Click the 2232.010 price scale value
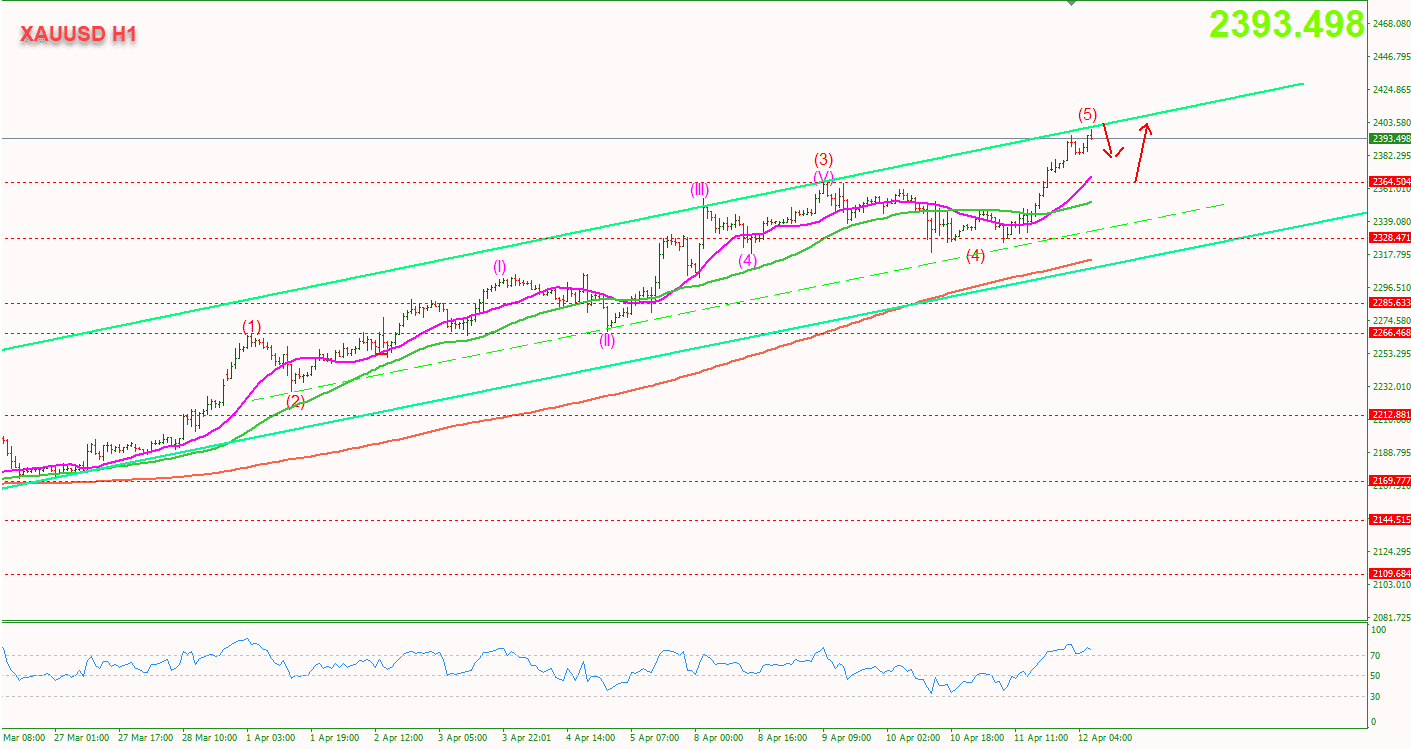Viewport: 1411px width, 749px height. click(x=1390, y=387)
